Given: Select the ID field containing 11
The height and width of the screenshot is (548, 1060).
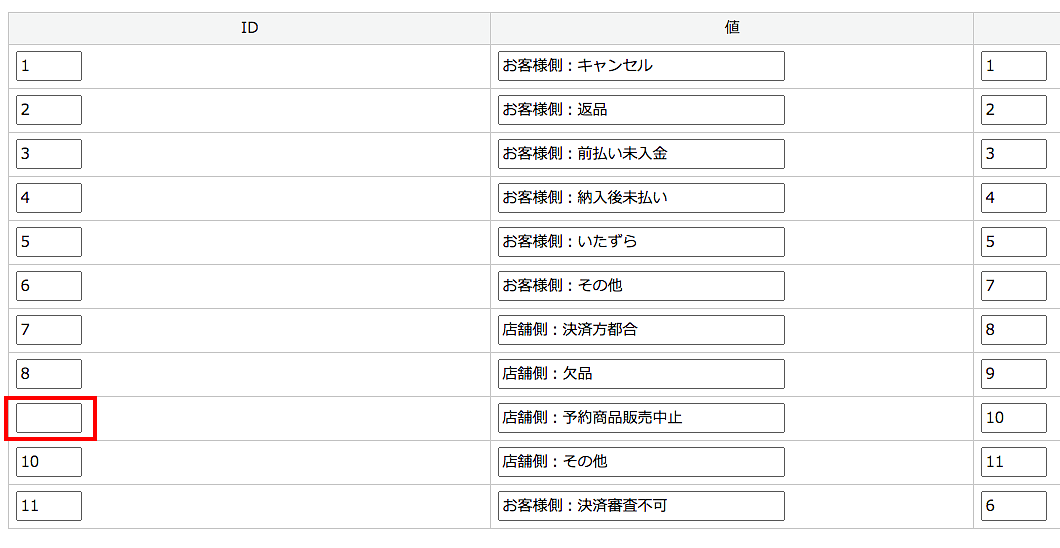Looking at the screenshot, I should pyautogui.click(x=49, y=506).
